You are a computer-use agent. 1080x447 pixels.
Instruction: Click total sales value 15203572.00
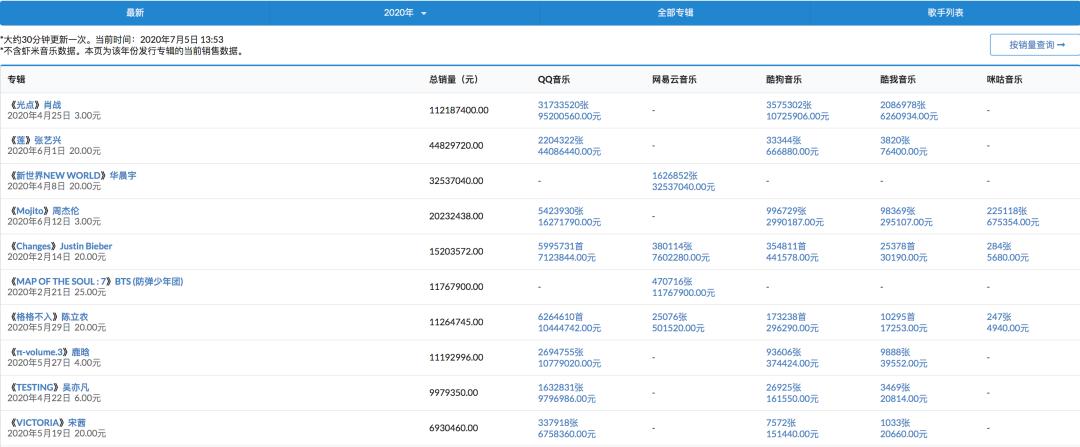(456, 251)
